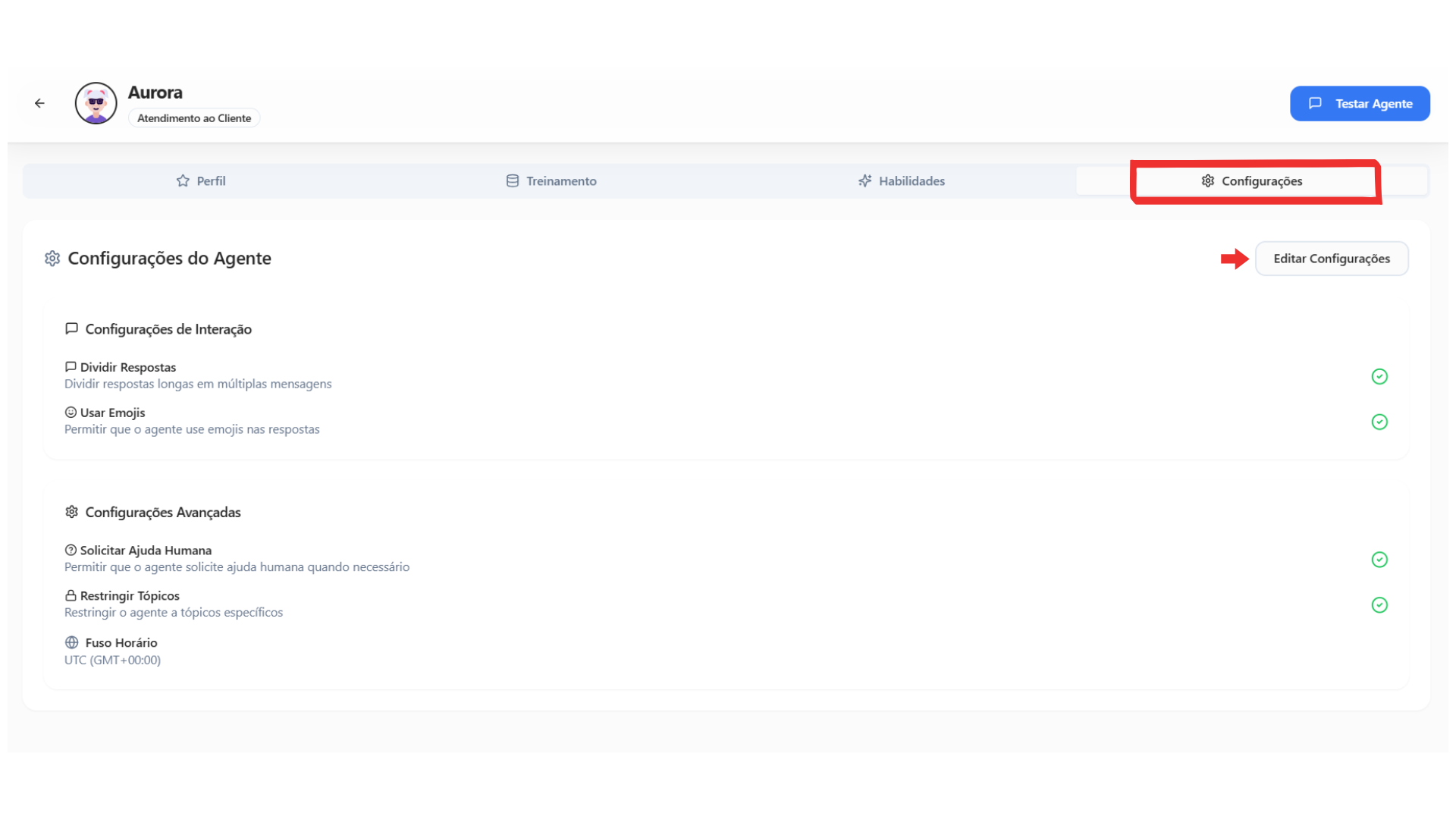Click the question mark icon by Solicitar Ajuda Humana
Screen dimensions: 1456x819
tap(71, 551)
